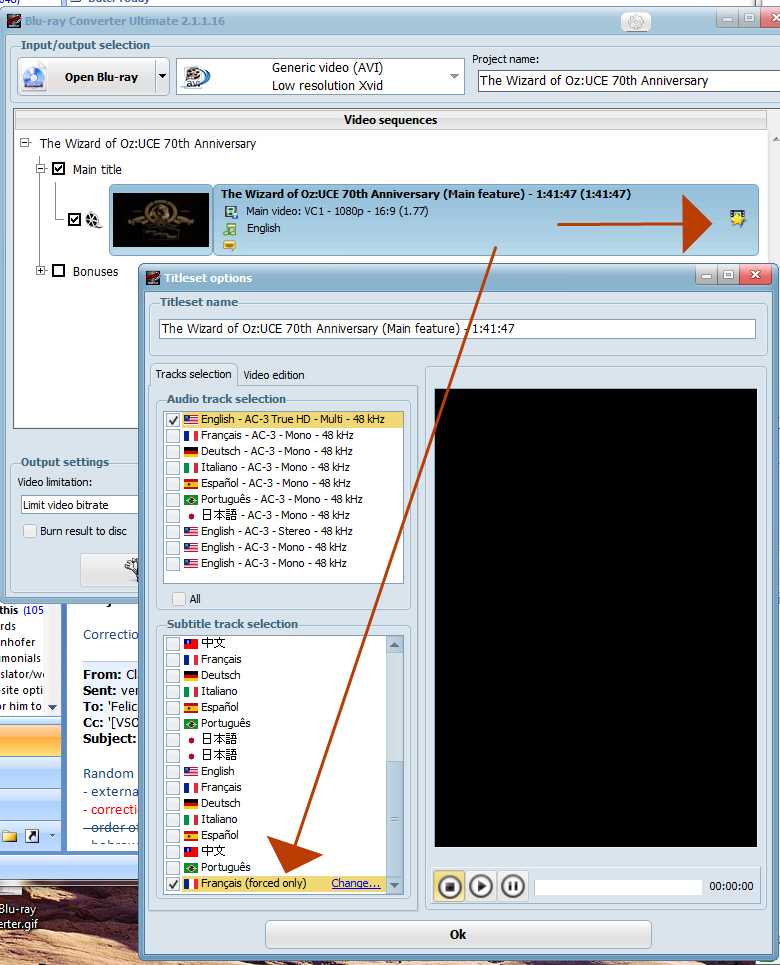
Task: Collapse the Main title tree node
Action: coord(41,168)
